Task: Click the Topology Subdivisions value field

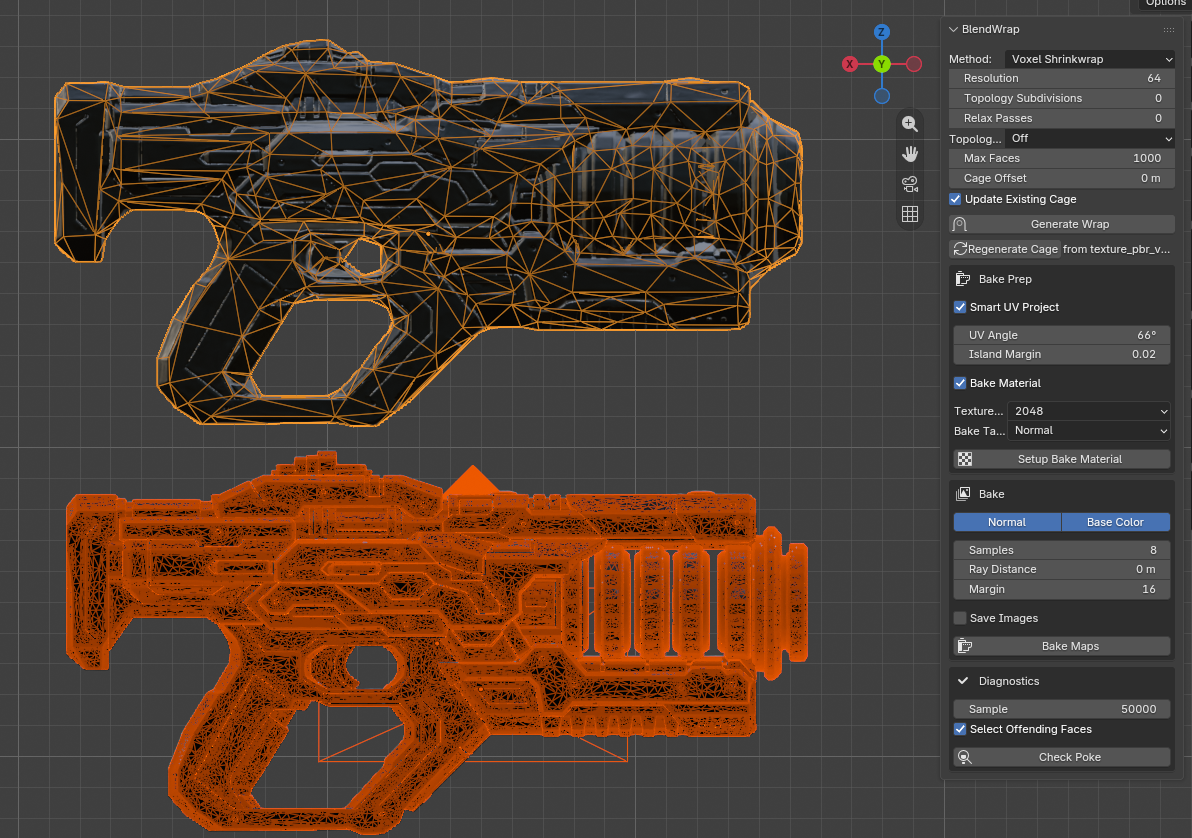Action: pos(1062,98)
